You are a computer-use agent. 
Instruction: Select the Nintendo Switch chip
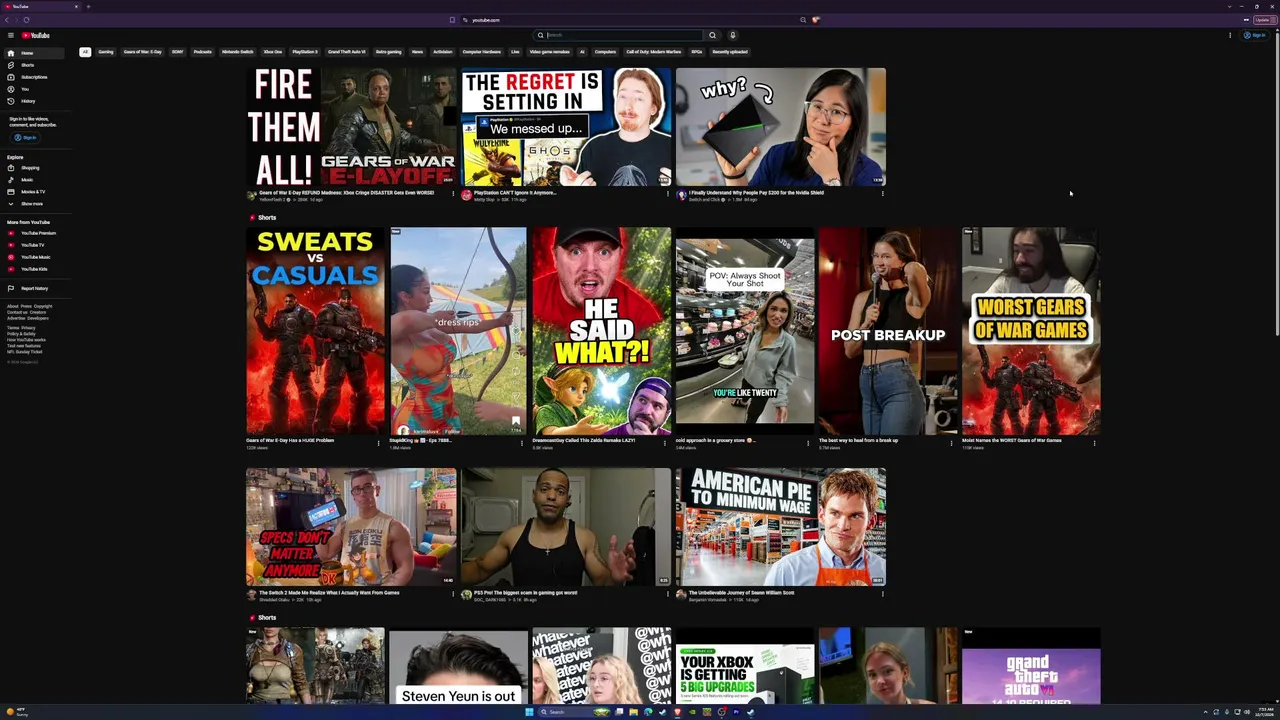(238, 52)
